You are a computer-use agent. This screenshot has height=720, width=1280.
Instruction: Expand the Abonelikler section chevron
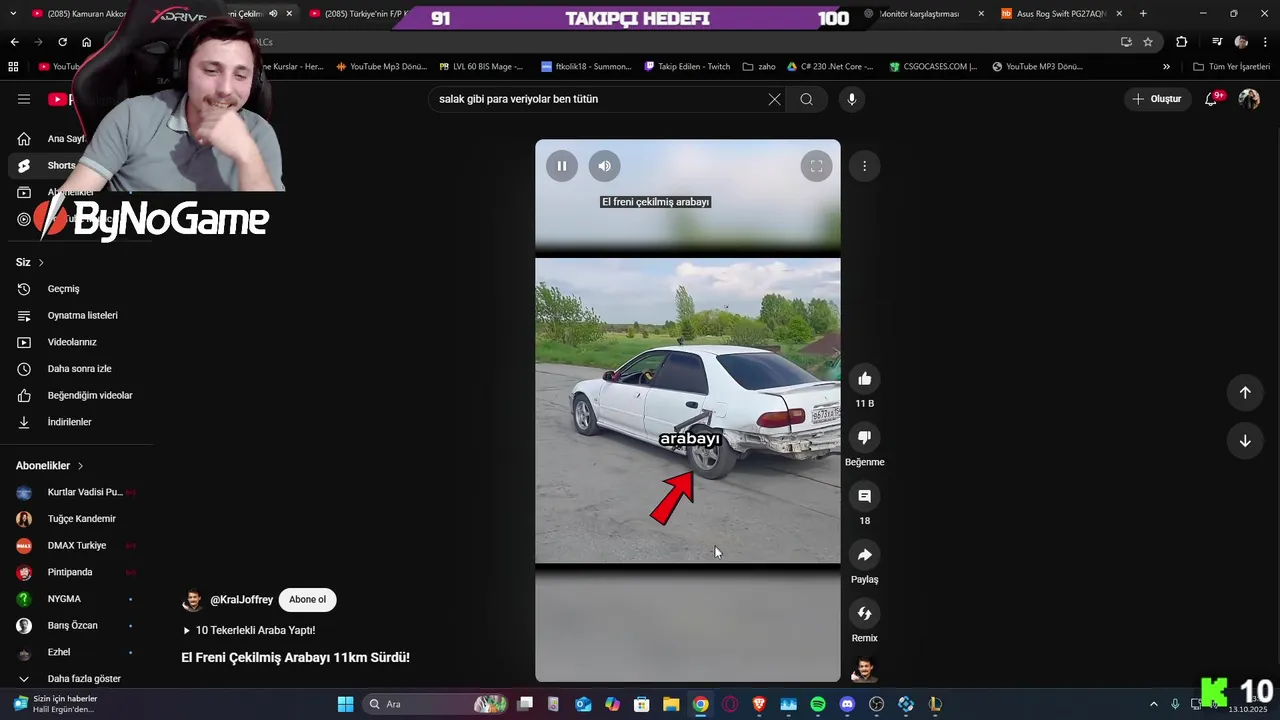80,466
